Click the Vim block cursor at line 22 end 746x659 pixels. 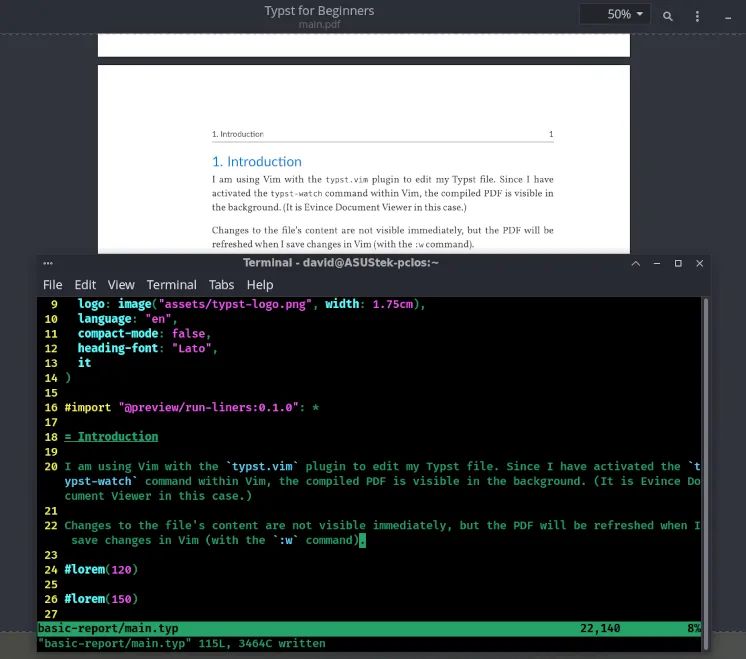[x=362, y=540]
